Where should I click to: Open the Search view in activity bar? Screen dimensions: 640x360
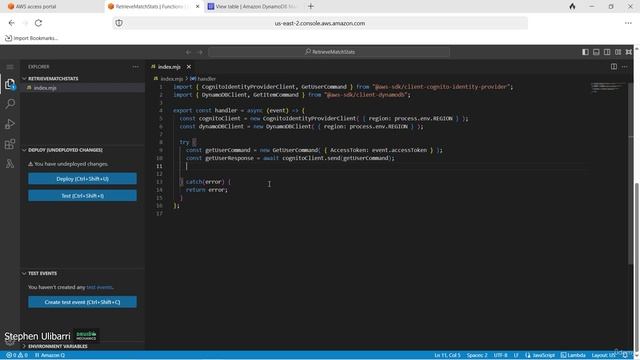click(10, 104)
